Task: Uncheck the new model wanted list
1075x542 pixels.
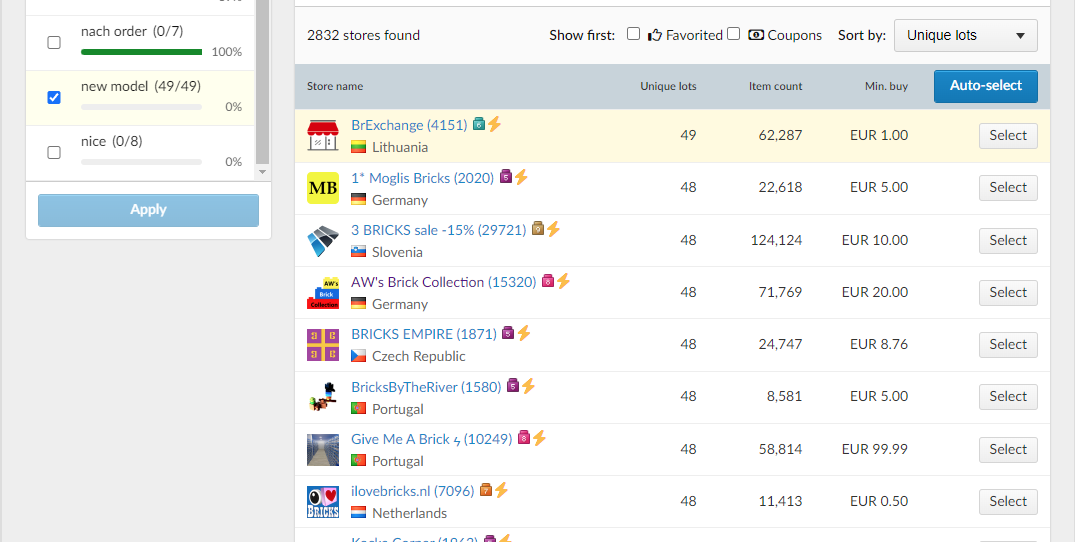Action: point(54,98)
